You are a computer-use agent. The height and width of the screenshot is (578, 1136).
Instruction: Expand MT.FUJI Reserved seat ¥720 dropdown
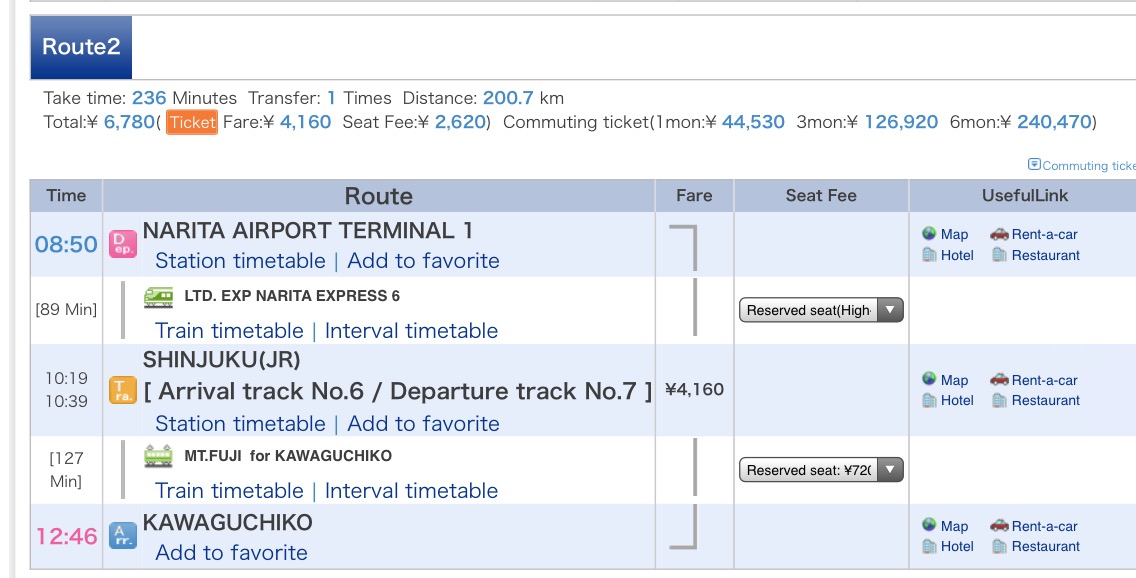point(821,470)
